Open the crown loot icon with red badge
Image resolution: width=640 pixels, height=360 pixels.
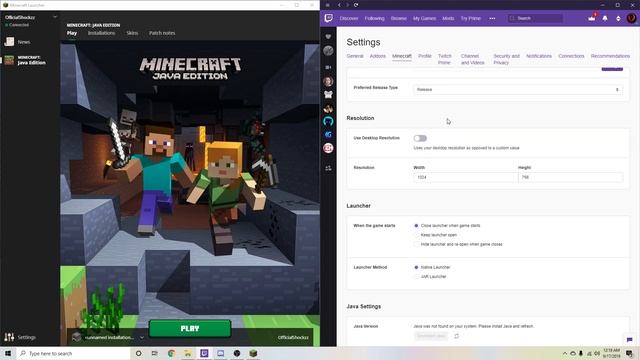tap(591, 18)
